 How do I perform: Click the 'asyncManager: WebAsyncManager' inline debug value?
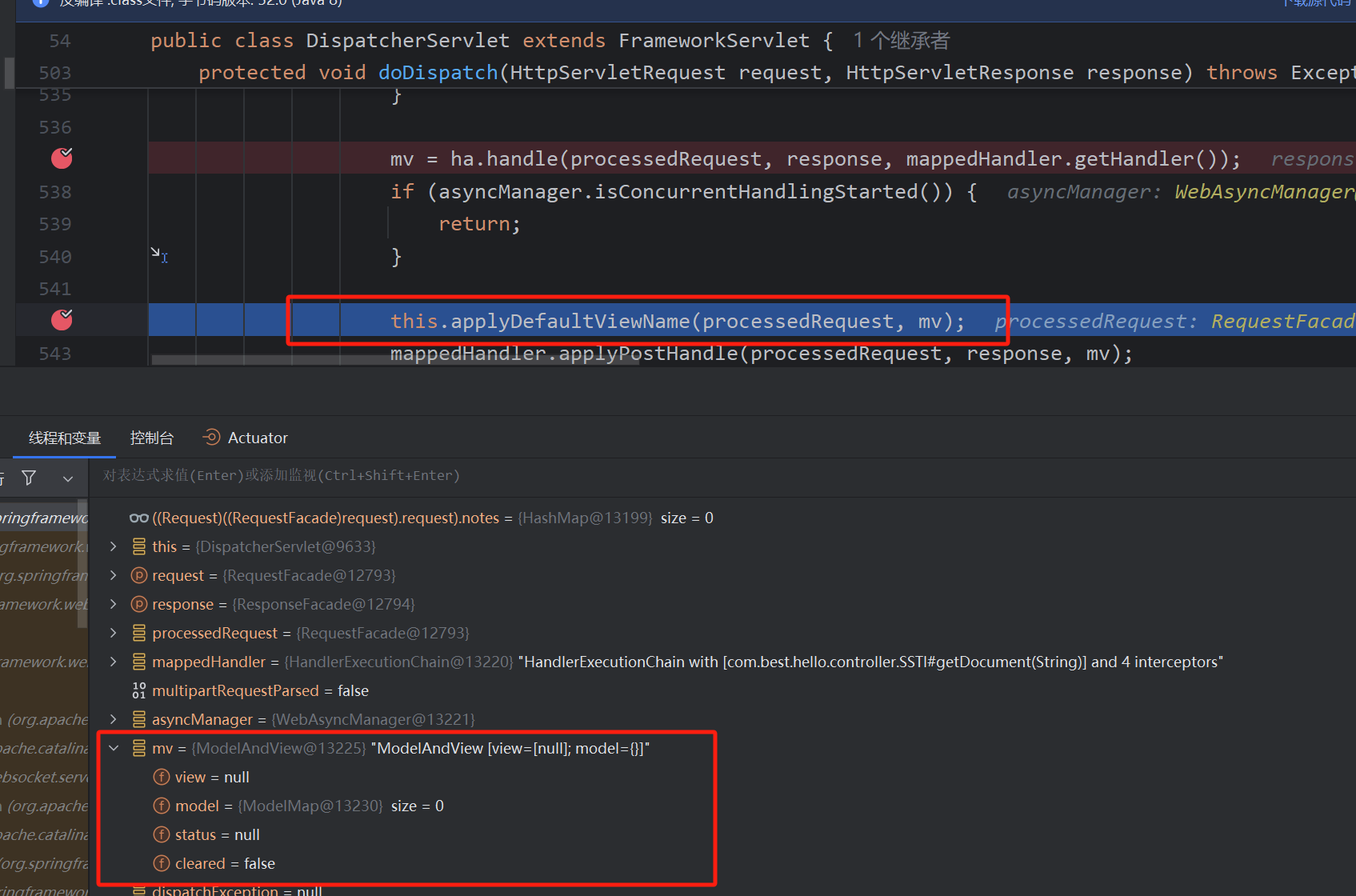[x=1181, y=192]
